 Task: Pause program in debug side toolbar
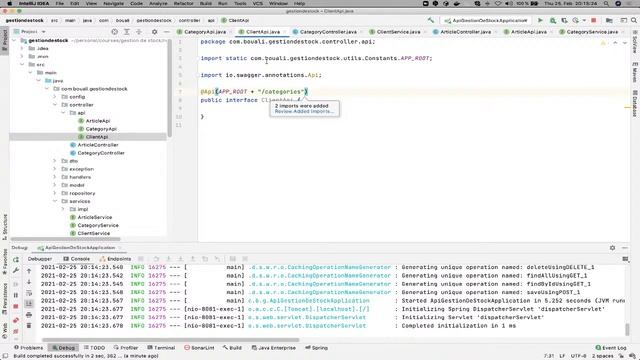pyautogui.click(x=16, y=295)
